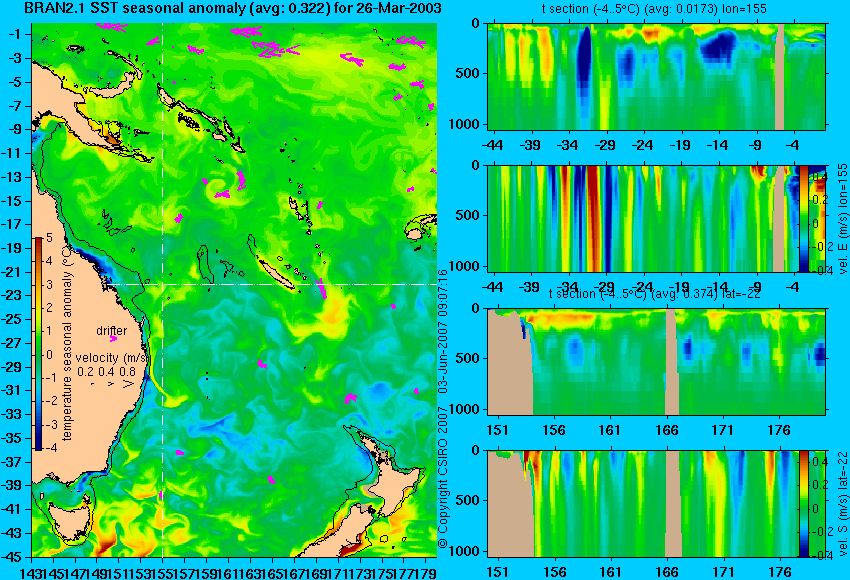Click the 't section ... lon=155' panel title
The height and width of the screenshot is (580, 850).
pos(654,9)
